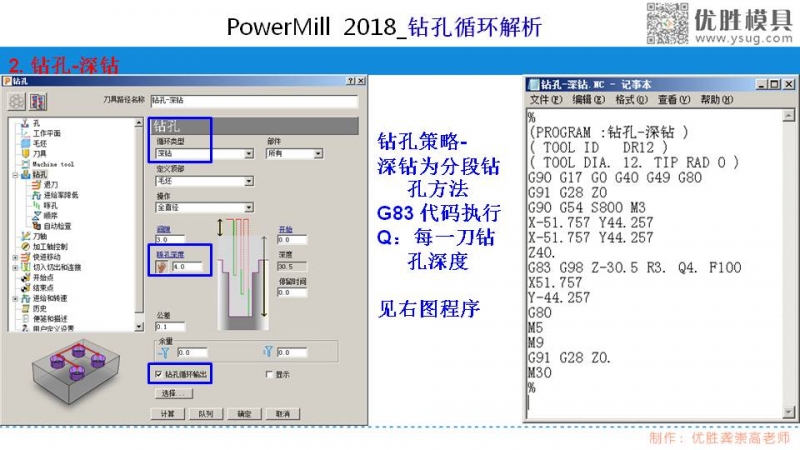The width and height of the screenshot is (800, 450).
Task: Open the 格式 menu in Notepad
Action: point(631,99)
